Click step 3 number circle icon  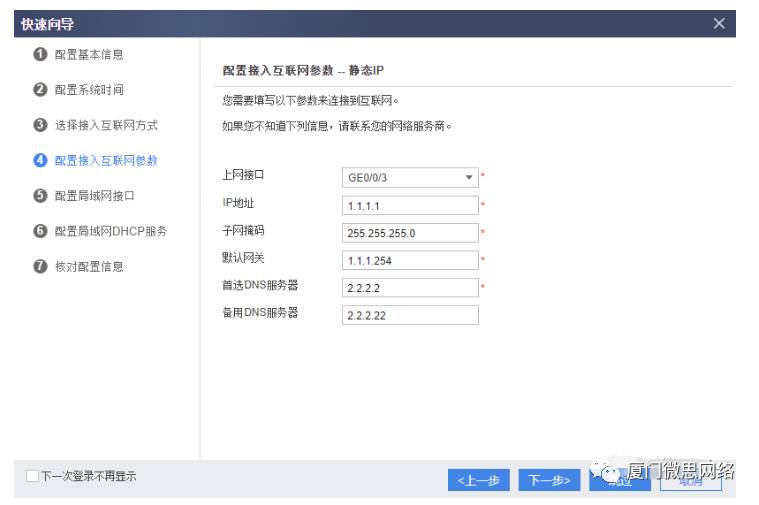(x=40, y=125)
